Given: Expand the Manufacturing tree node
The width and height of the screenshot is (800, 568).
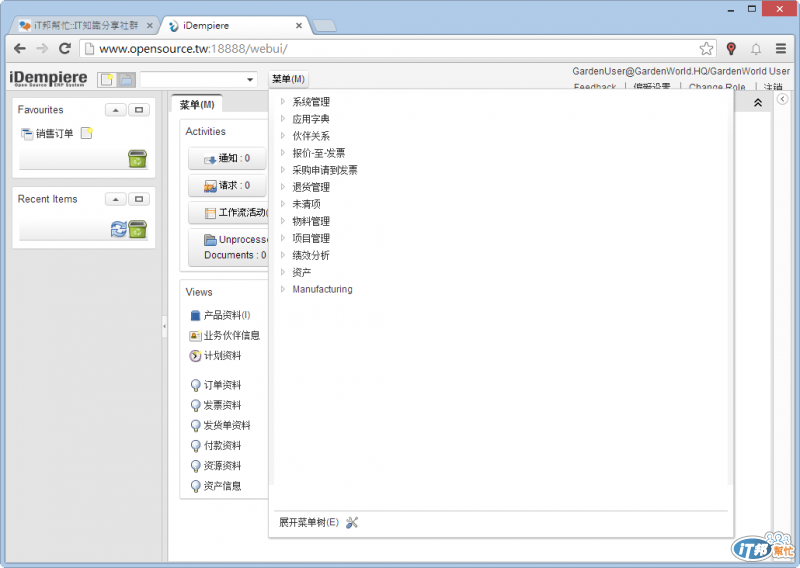Looking at the screenshot, I should 283,289.
